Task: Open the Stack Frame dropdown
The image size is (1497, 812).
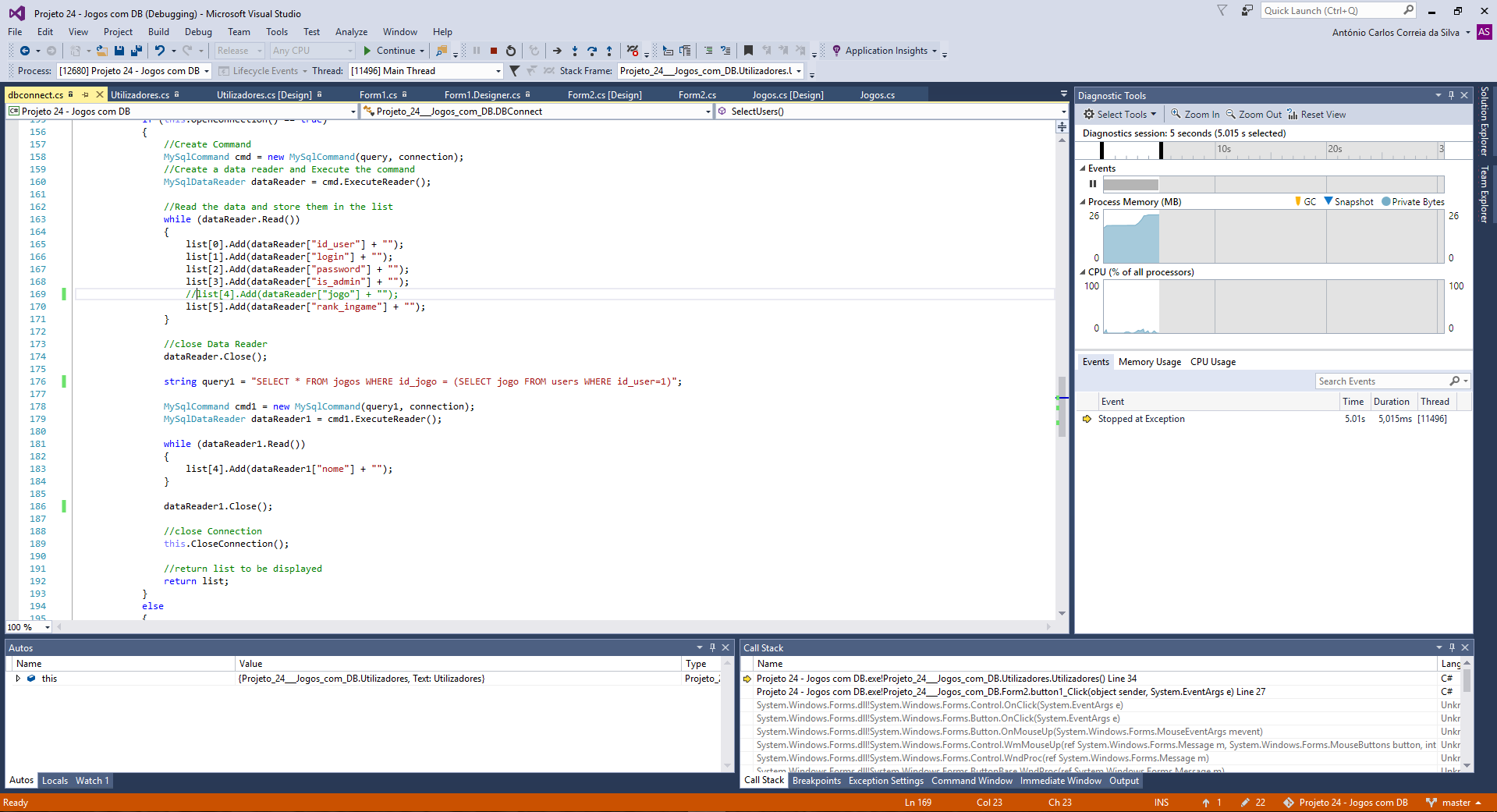Action: tap(799, 71)
